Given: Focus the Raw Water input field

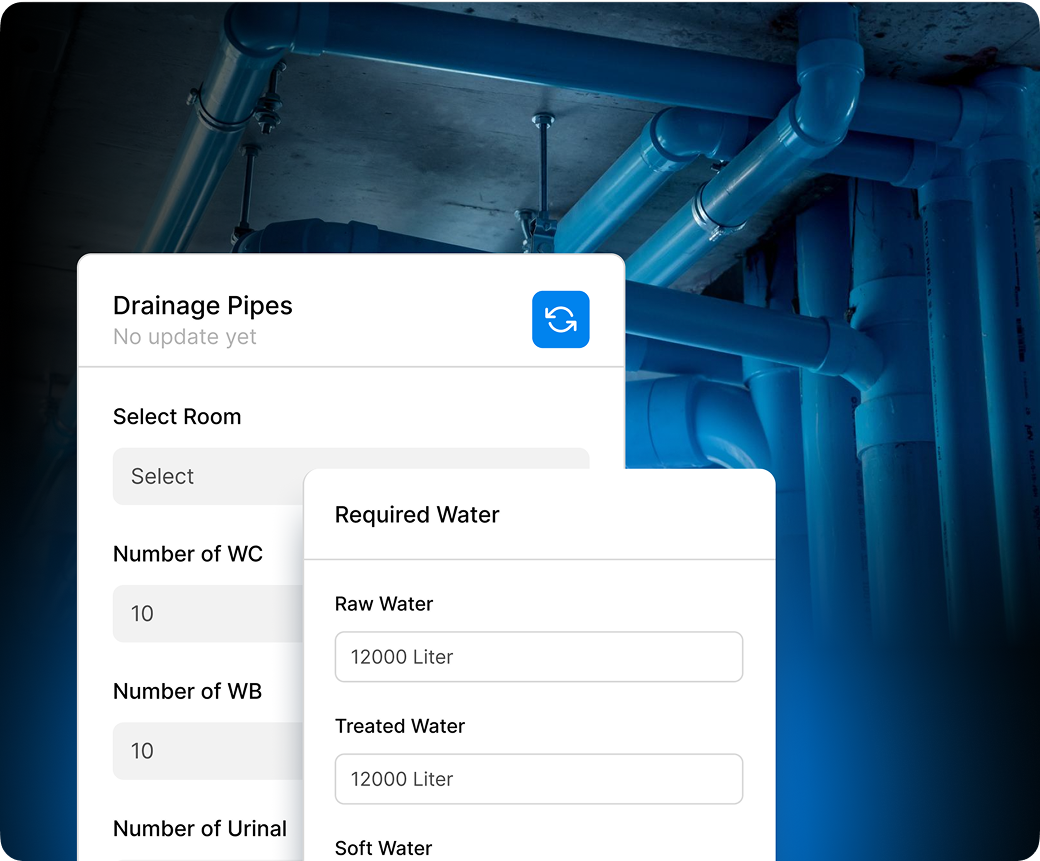Looking at the screenshot, I should 538,657.
